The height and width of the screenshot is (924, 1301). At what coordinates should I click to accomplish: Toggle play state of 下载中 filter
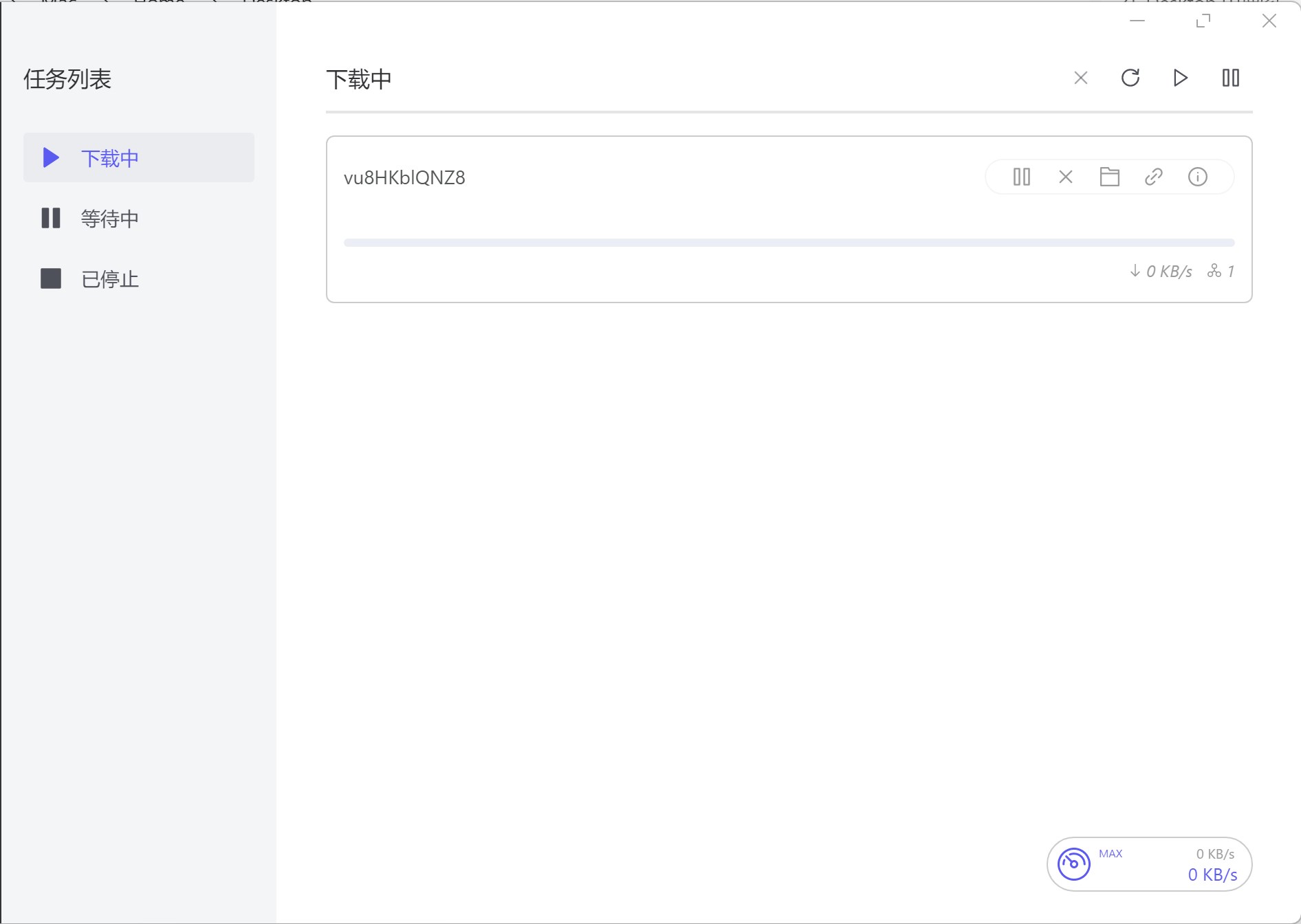(50, 157)
